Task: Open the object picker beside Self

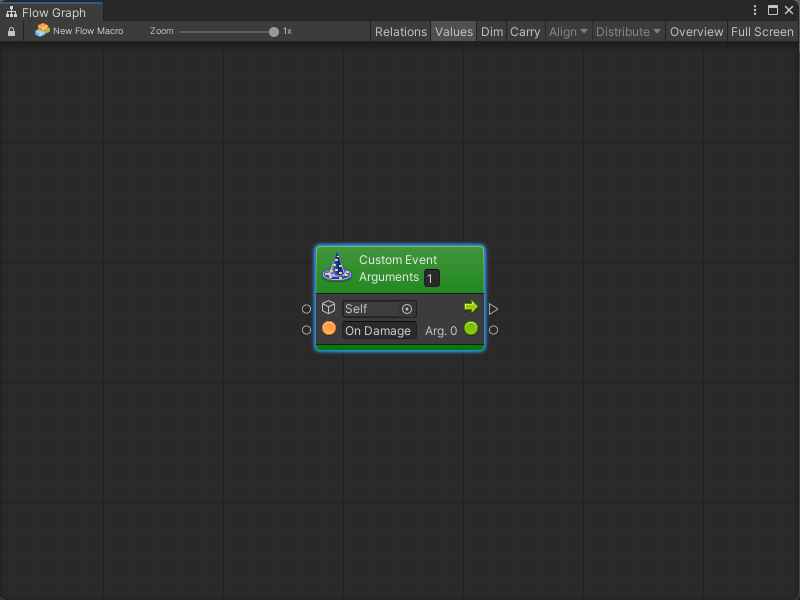Action: pyautogui.click(x=407, y=309)
